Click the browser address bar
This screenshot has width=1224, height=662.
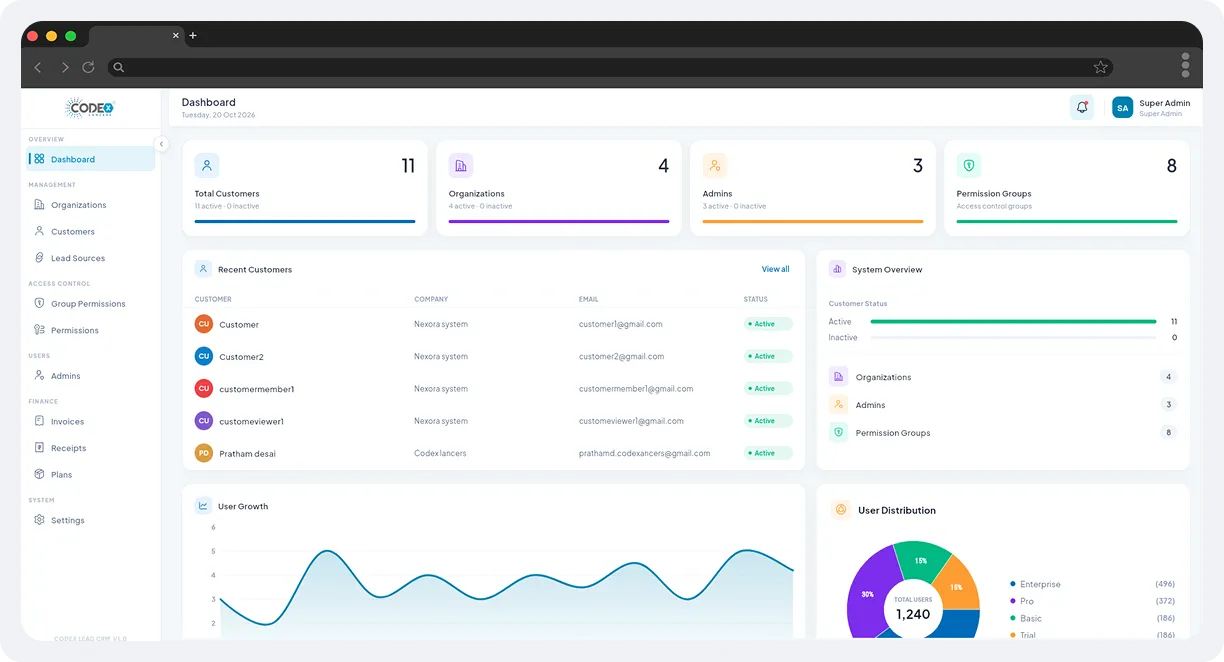pyautogui.click(x=610, y=67)
